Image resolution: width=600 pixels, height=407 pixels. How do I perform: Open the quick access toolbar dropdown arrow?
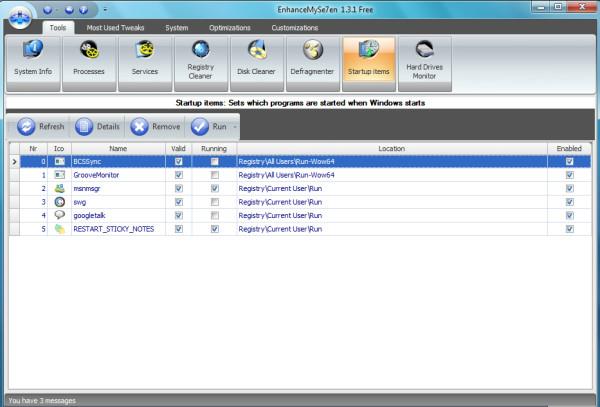click(x=105, y=10)
